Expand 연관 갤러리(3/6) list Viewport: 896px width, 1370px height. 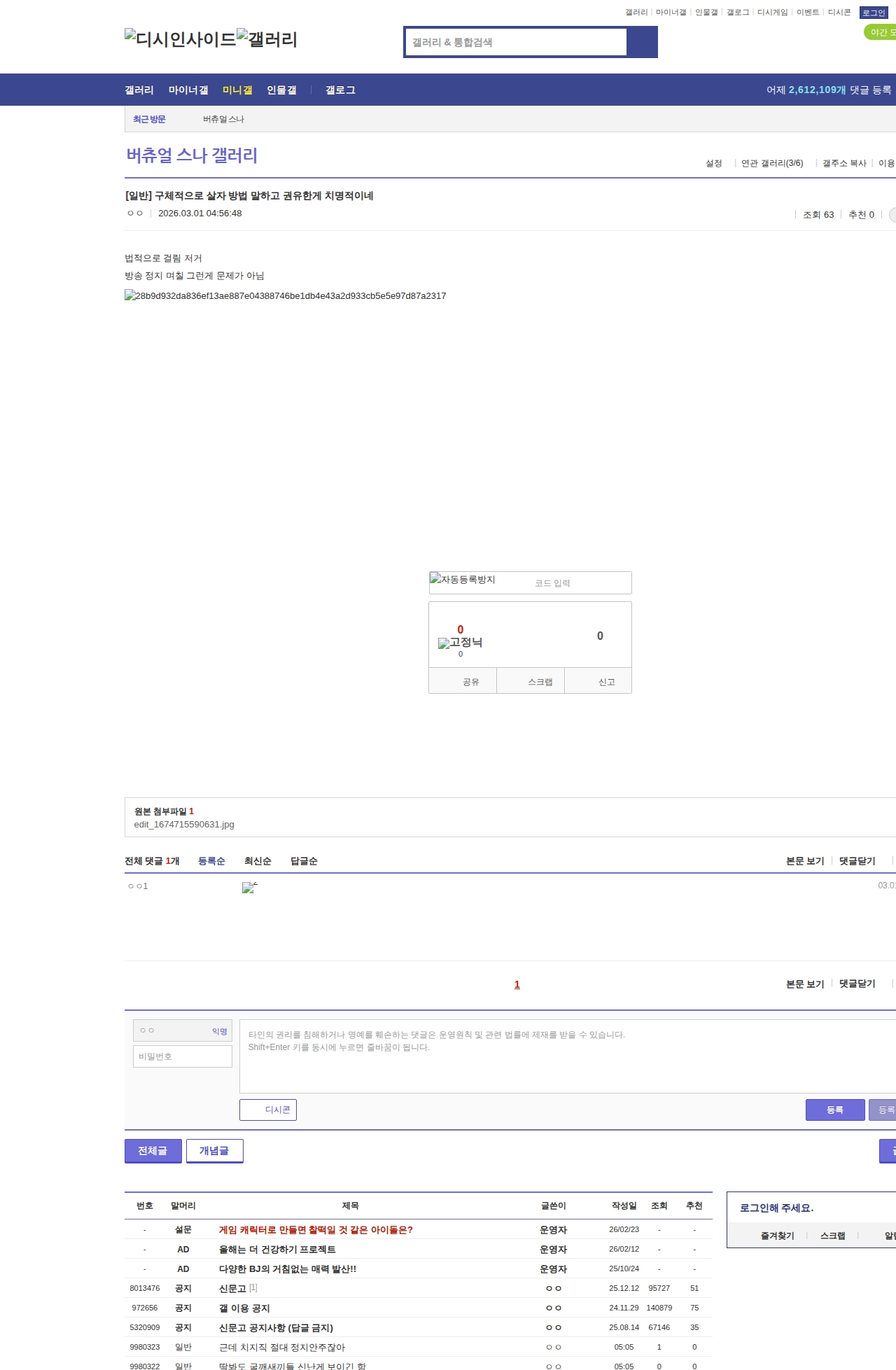pos(772,163)
